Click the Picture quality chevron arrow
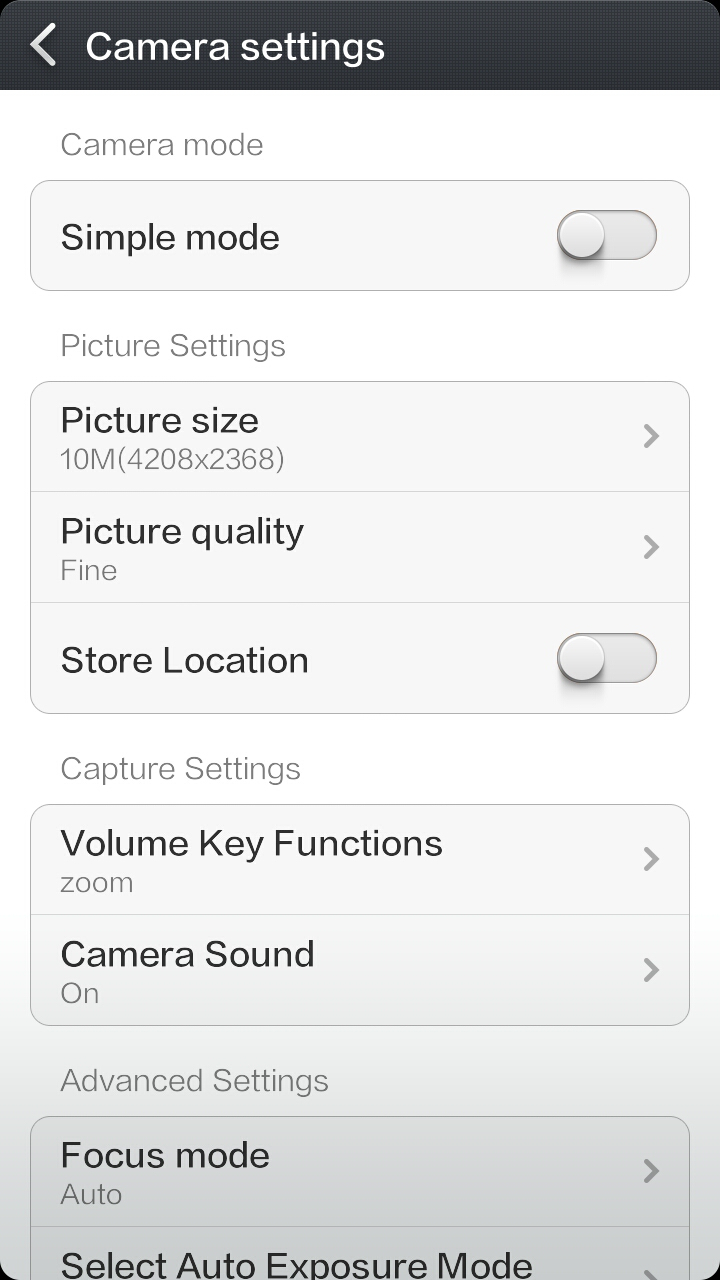Screen dimensions: 720x1280 tap(651, 547)
